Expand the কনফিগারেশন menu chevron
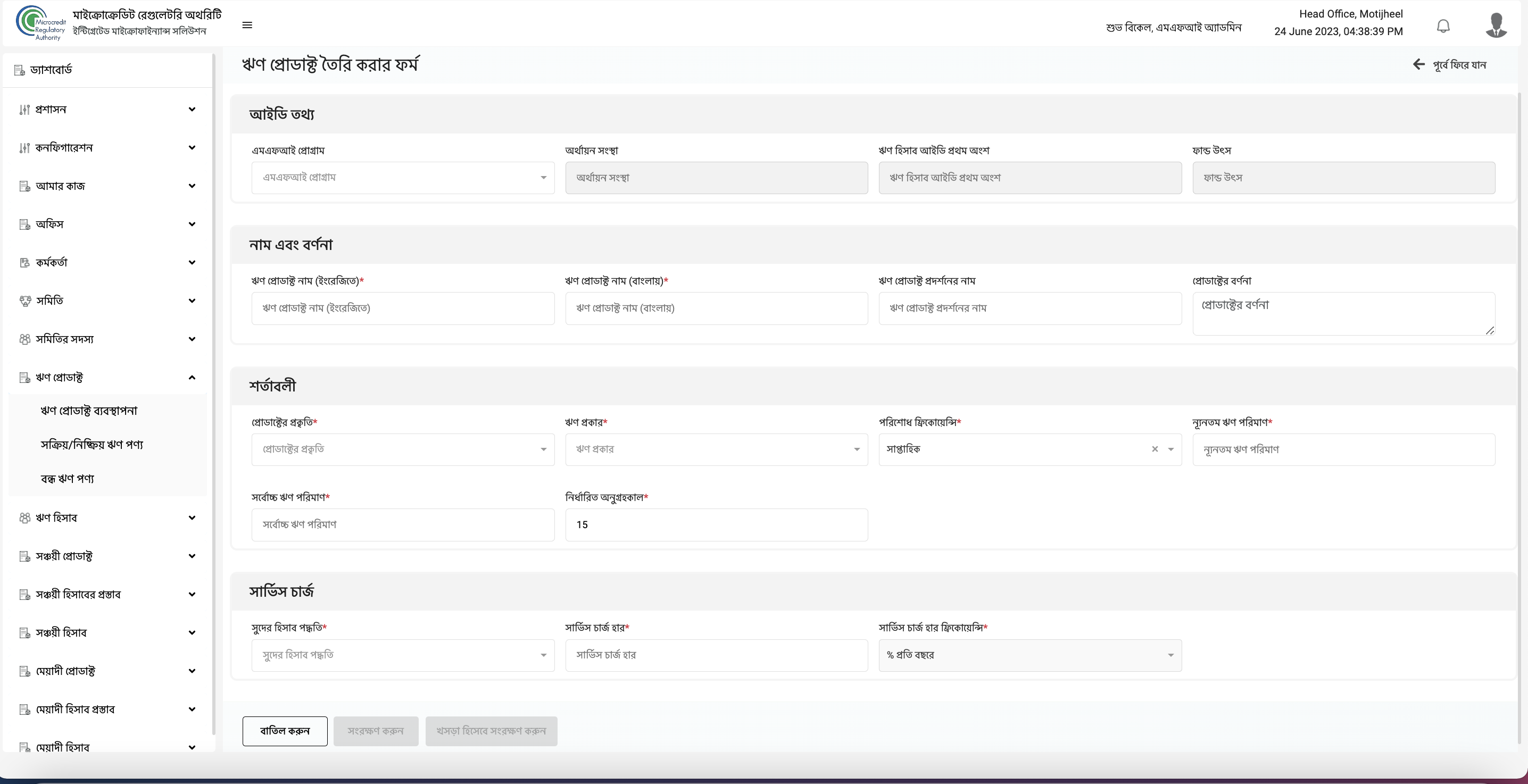Image resolution: width=1528 pixels, height=784 pixels. click(x=192, y=148)
